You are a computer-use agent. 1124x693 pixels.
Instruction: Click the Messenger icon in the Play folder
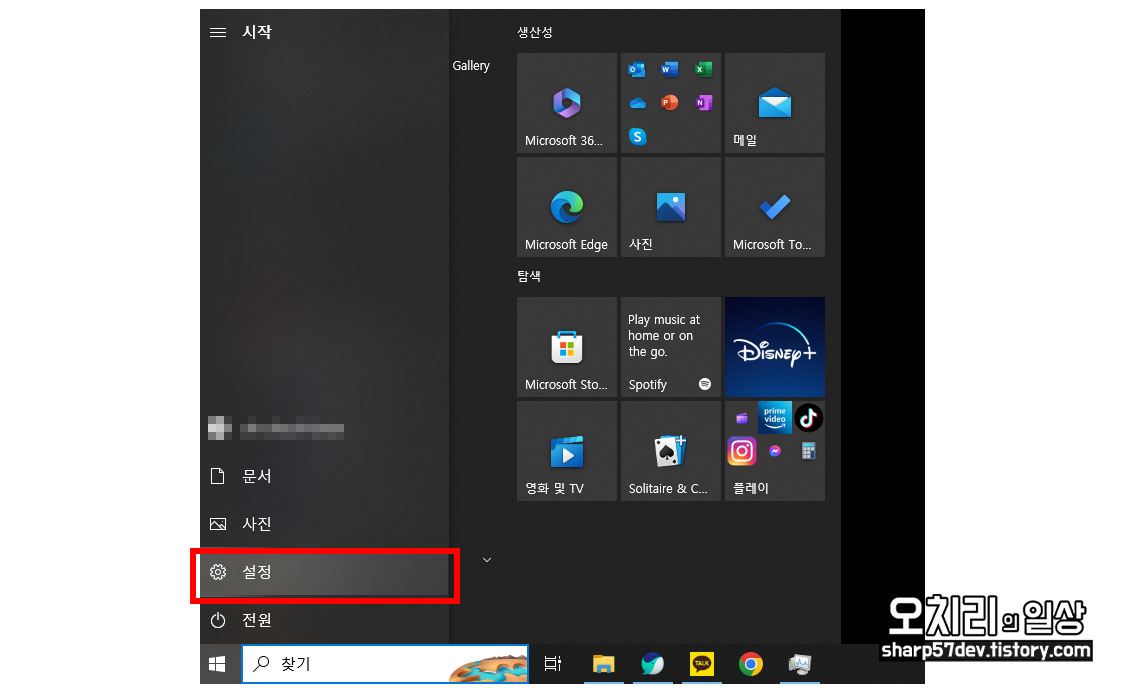point(775,451)
